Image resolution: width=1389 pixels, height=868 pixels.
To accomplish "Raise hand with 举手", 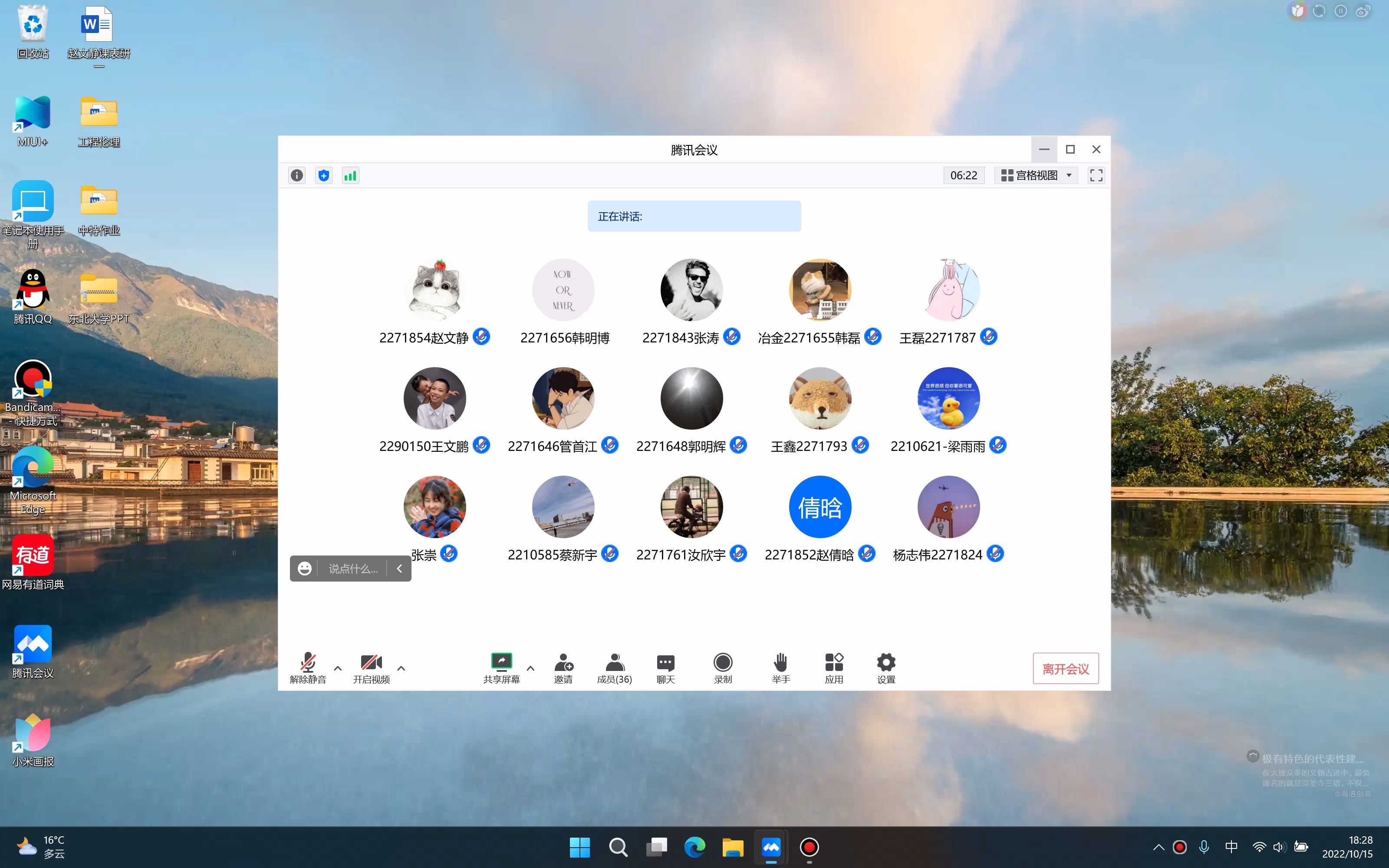I will pyautogui.click(x=780, y=668).
